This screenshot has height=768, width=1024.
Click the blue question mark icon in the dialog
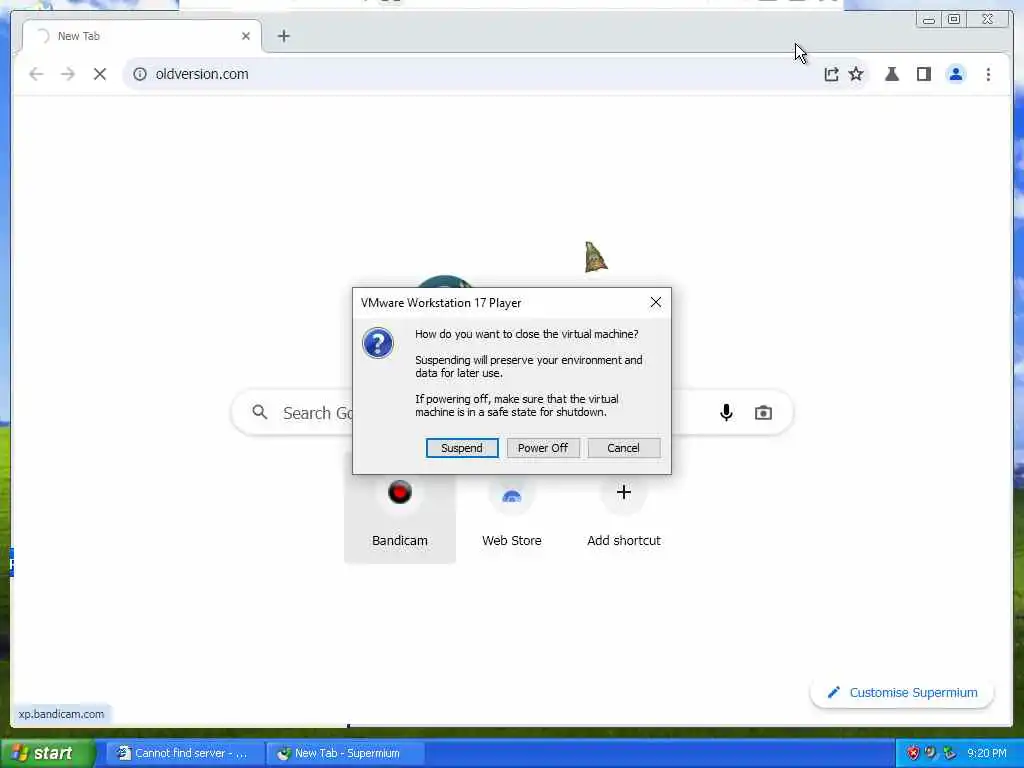pyautogui.click(x=377, y=344)
